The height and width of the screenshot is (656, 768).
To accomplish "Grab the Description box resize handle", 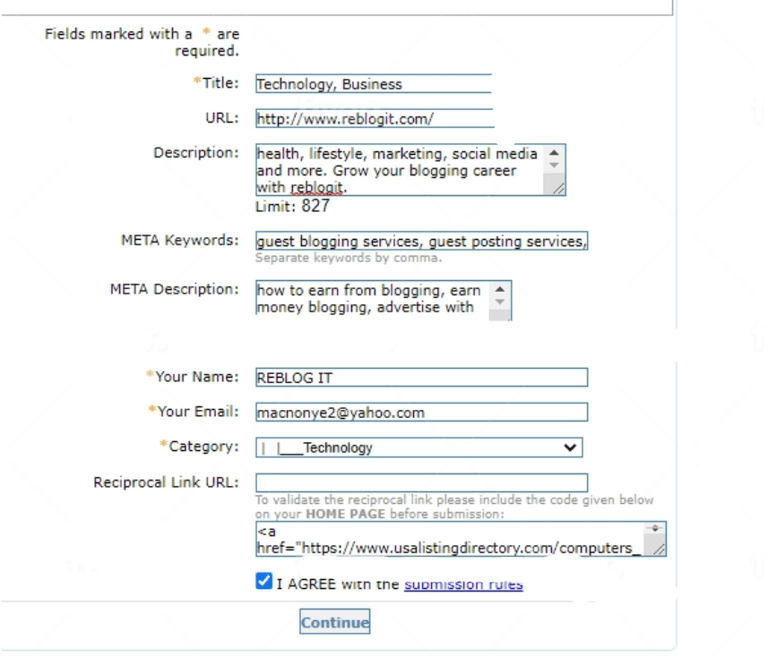I will pos(558,188).
